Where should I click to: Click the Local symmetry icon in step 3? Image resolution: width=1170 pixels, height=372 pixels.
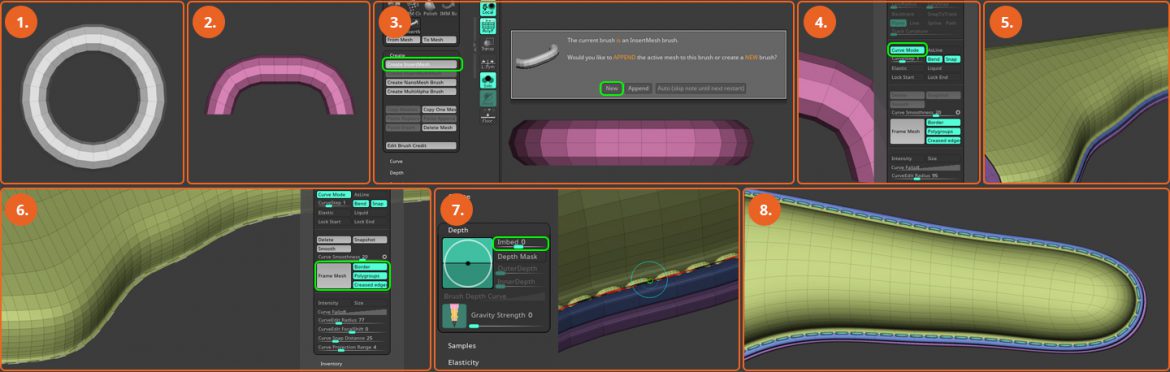pos(488,8)
